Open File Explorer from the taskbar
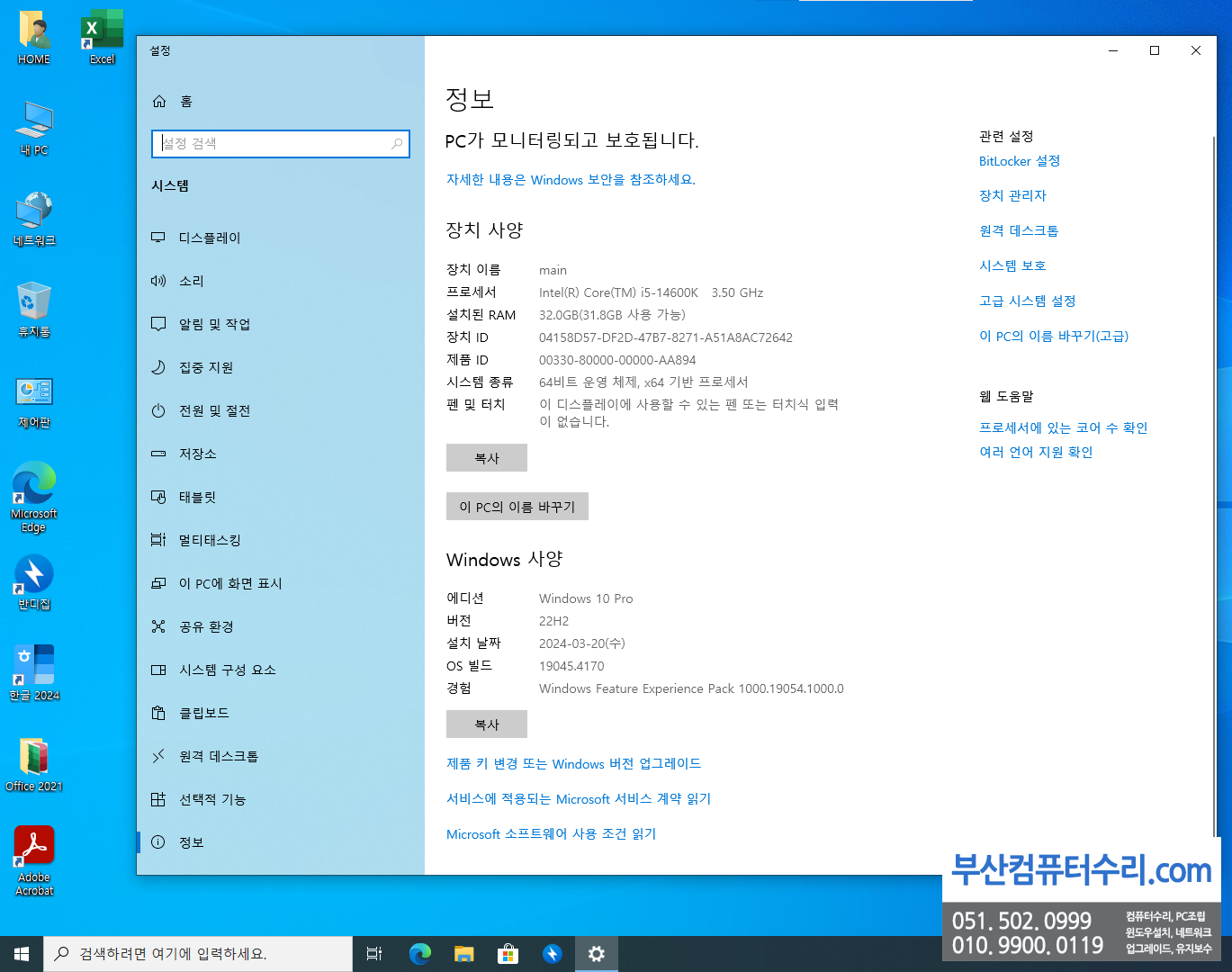Viewport: 1232px width, 972px height. point(463,954)
